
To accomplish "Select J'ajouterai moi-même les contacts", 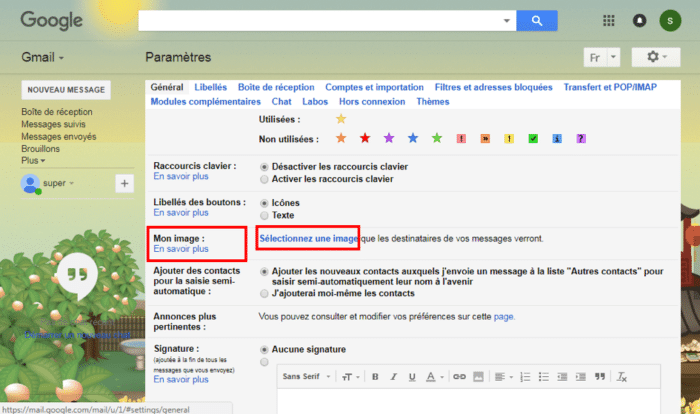I will tap(264, 293).
